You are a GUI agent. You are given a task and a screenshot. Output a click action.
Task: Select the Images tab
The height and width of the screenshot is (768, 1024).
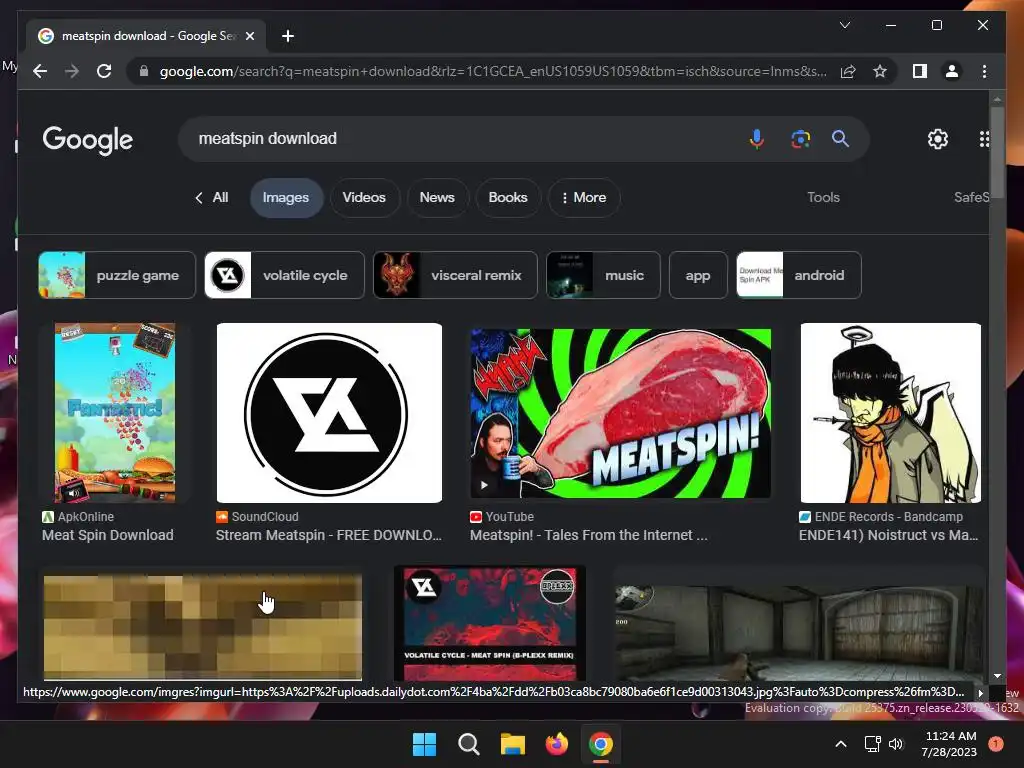pyautogui.click(x=286, y=197)
